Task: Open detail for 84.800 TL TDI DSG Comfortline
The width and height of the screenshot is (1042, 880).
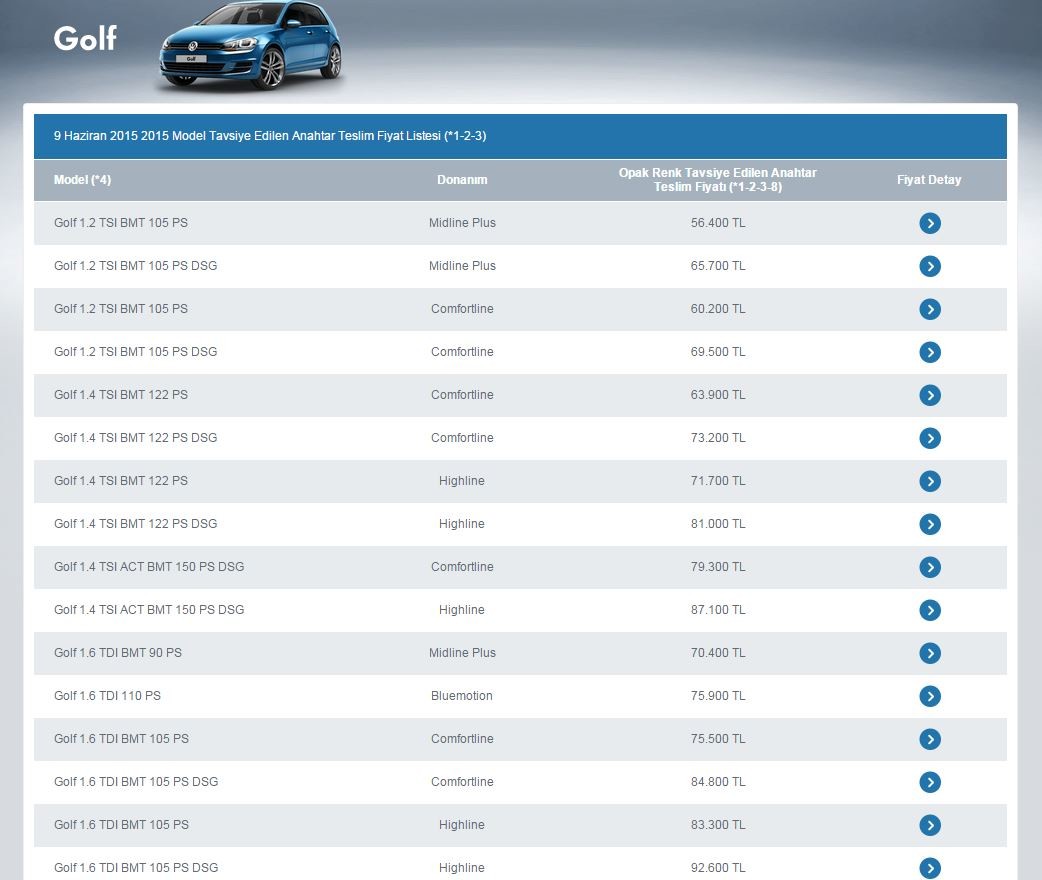Action: pyautogui.click(x=930, y=782)
